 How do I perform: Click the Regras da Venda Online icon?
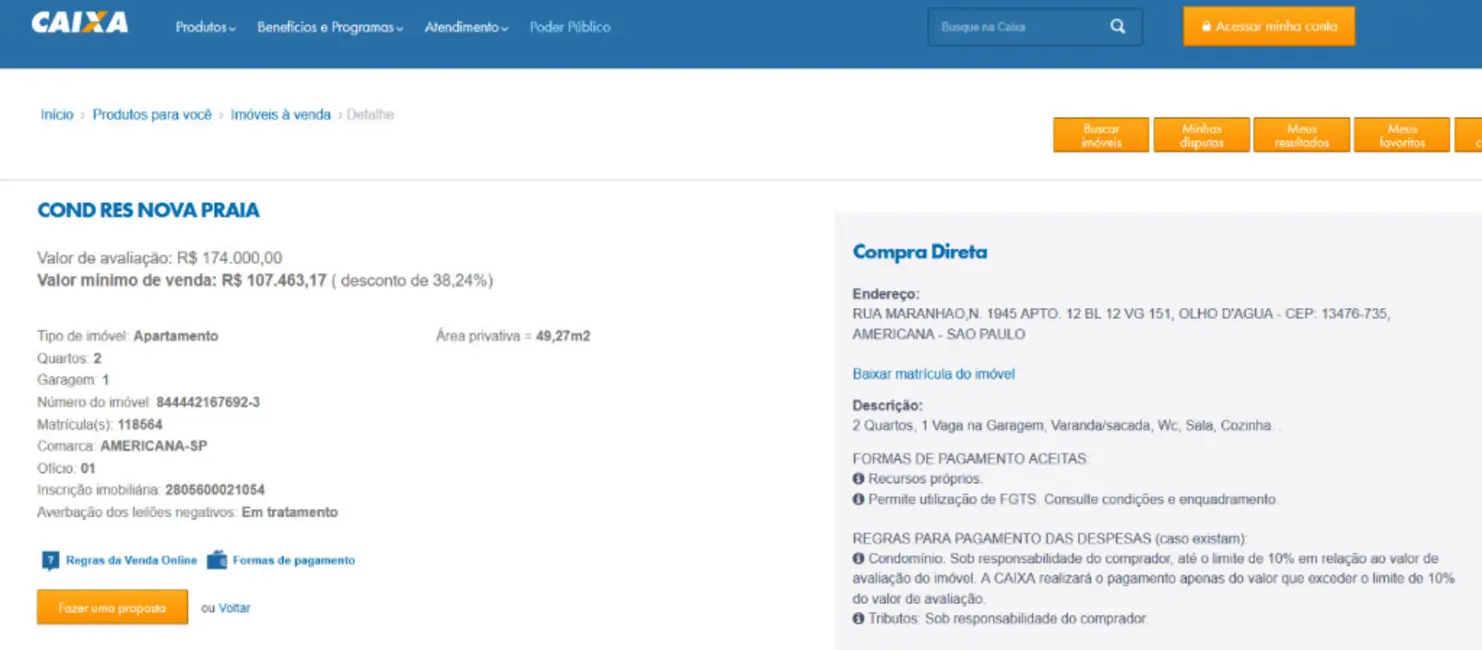(50, 561)
